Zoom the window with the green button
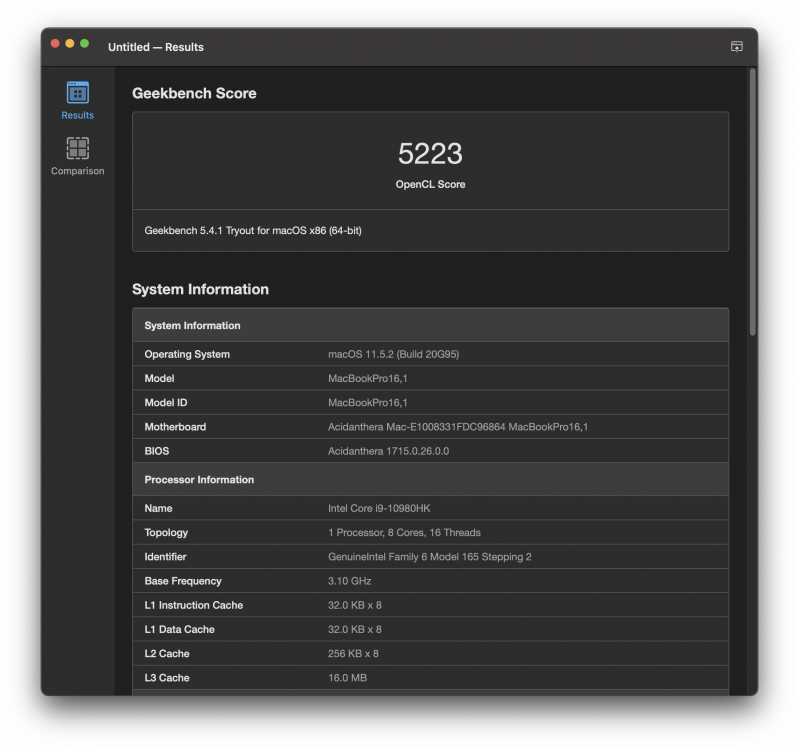 pos(85,44)
